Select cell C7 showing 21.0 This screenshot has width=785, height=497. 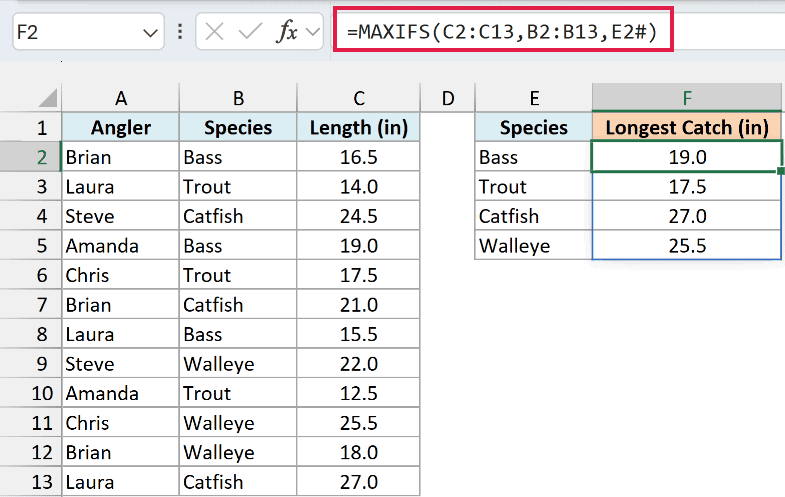358,304
